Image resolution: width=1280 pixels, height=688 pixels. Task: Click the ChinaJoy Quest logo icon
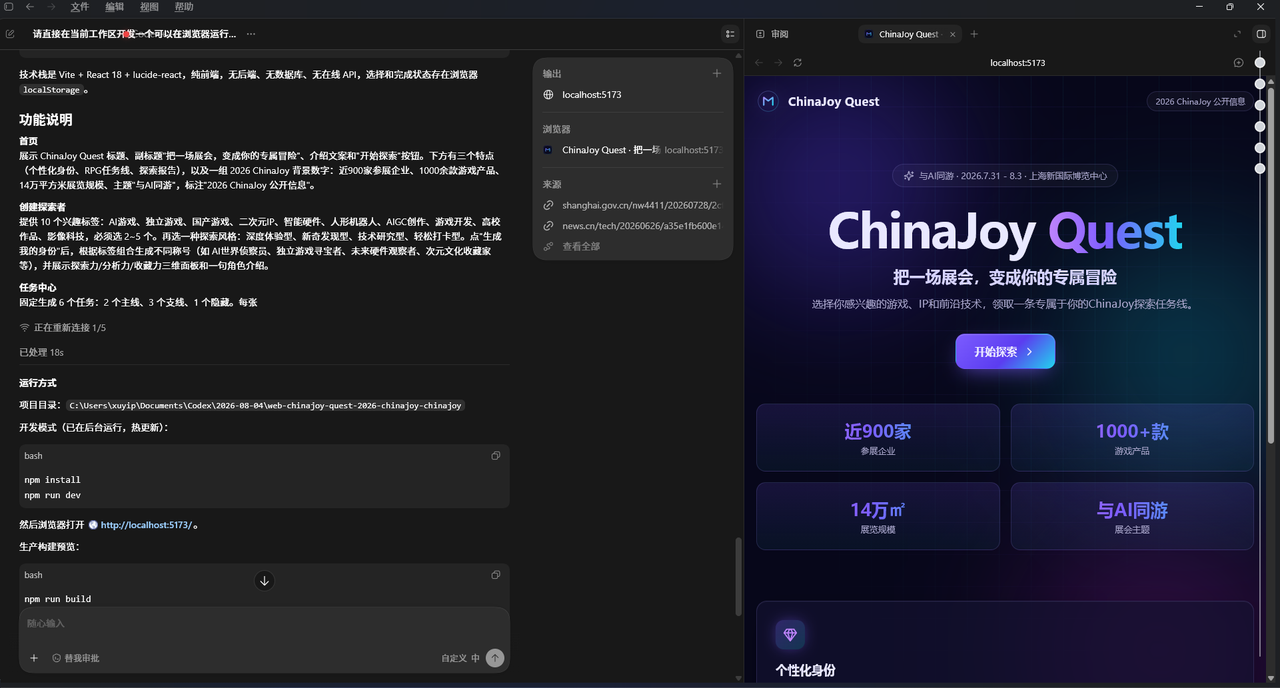pyautogui.click(x=768, y=101)
